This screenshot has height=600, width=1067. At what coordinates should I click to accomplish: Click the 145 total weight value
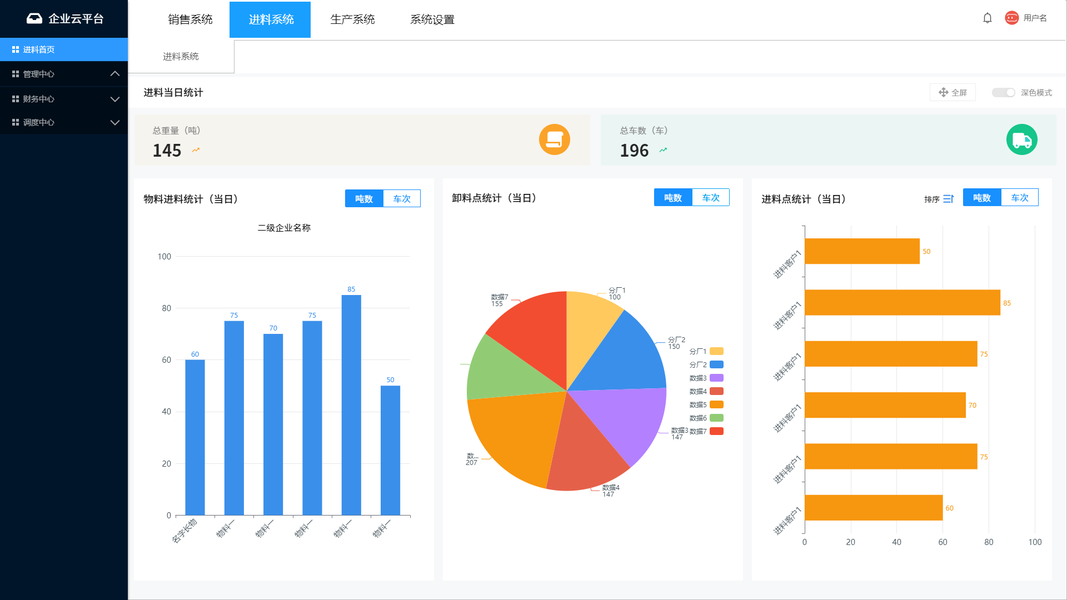coord(167,150)
